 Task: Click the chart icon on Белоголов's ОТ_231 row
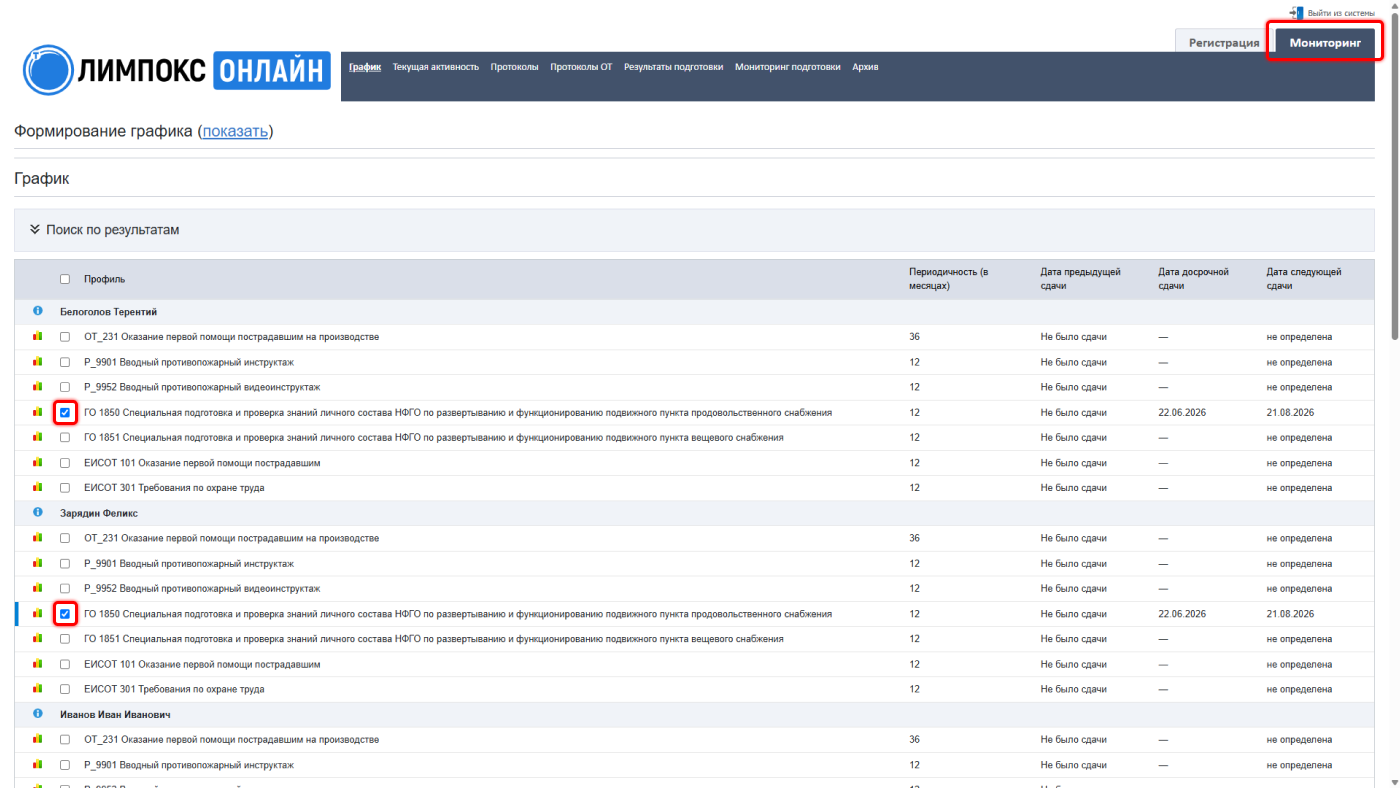coord(38,337)
